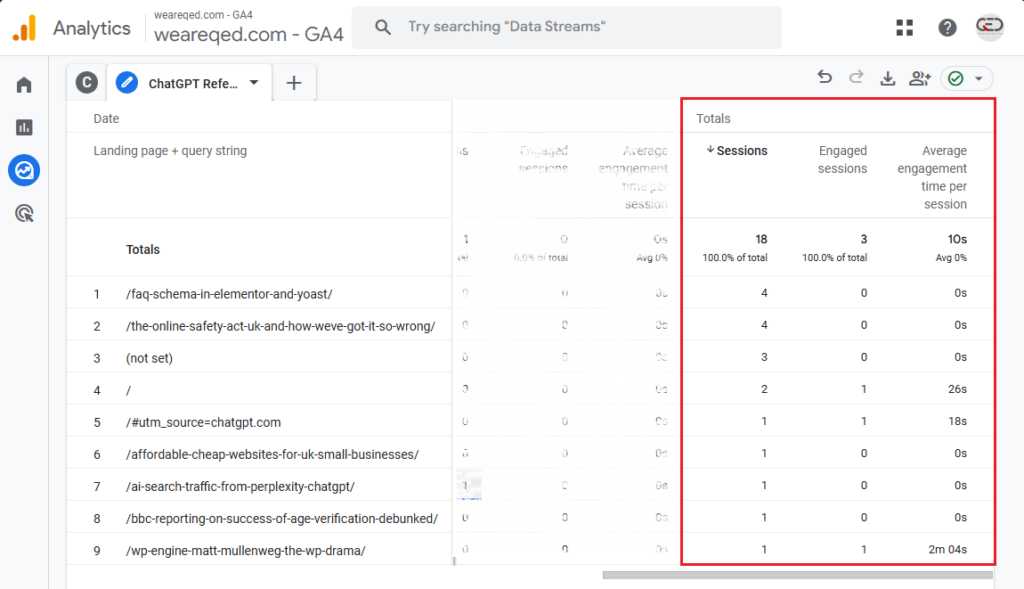Click the Totals column group header
This screenshot has height=589, width=1024.
point(712,118)
